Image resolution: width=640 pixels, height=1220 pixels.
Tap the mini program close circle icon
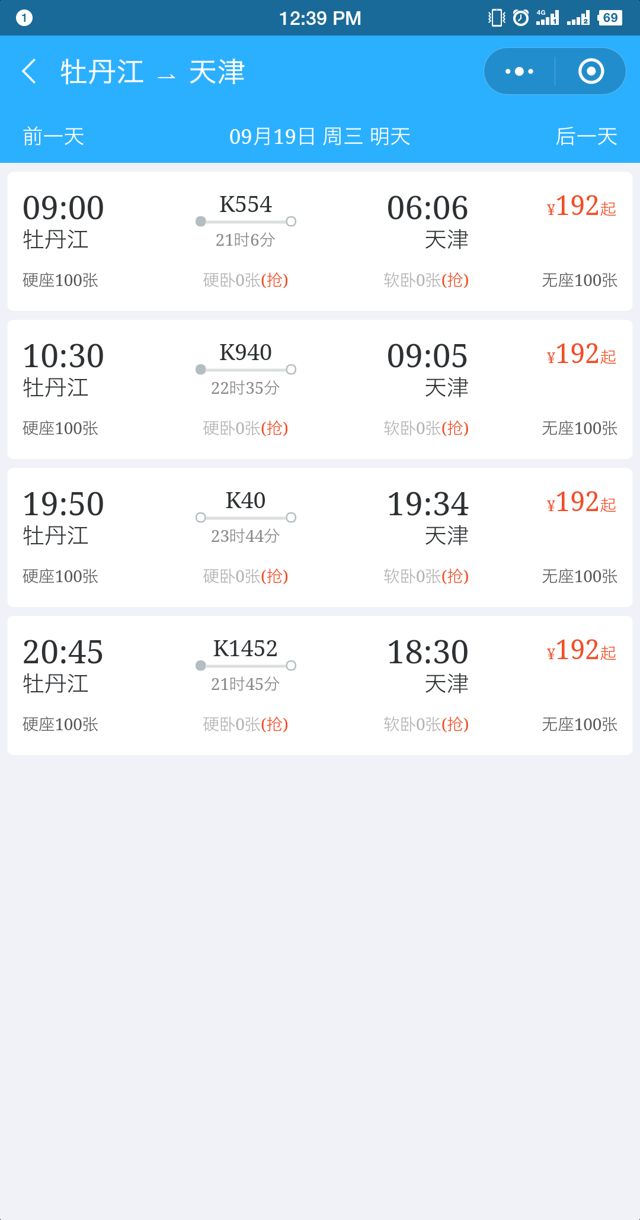coord(591,72)
